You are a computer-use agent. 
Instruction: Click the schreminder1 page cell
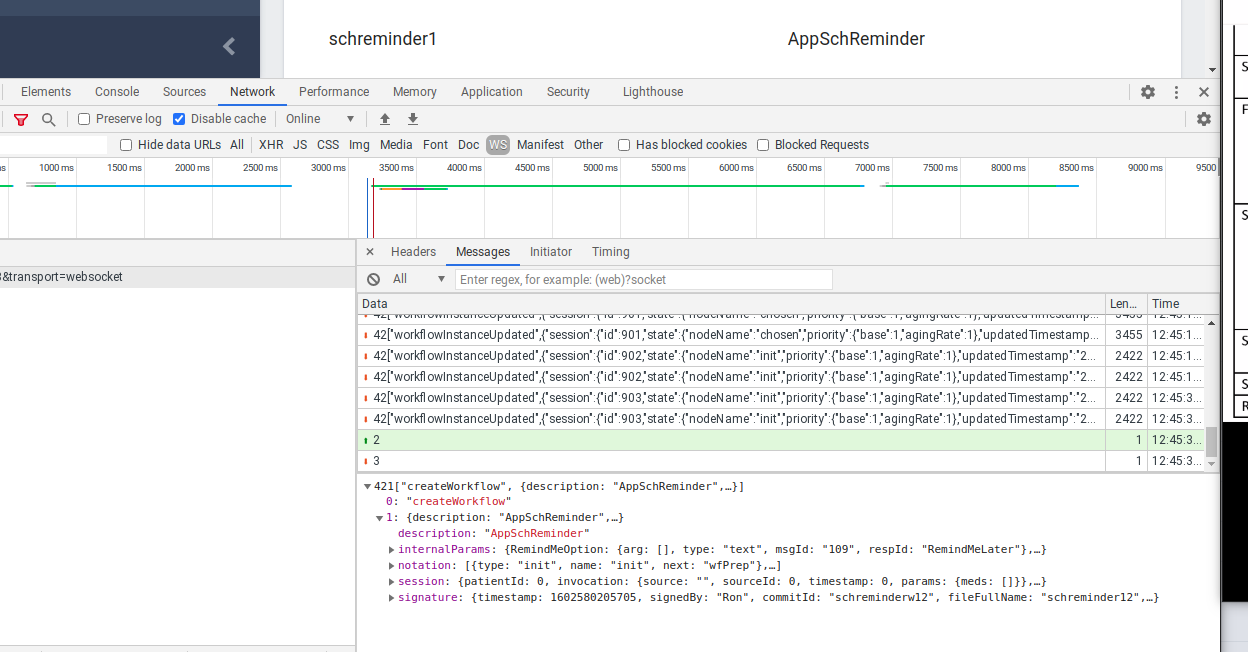(383, 39)
